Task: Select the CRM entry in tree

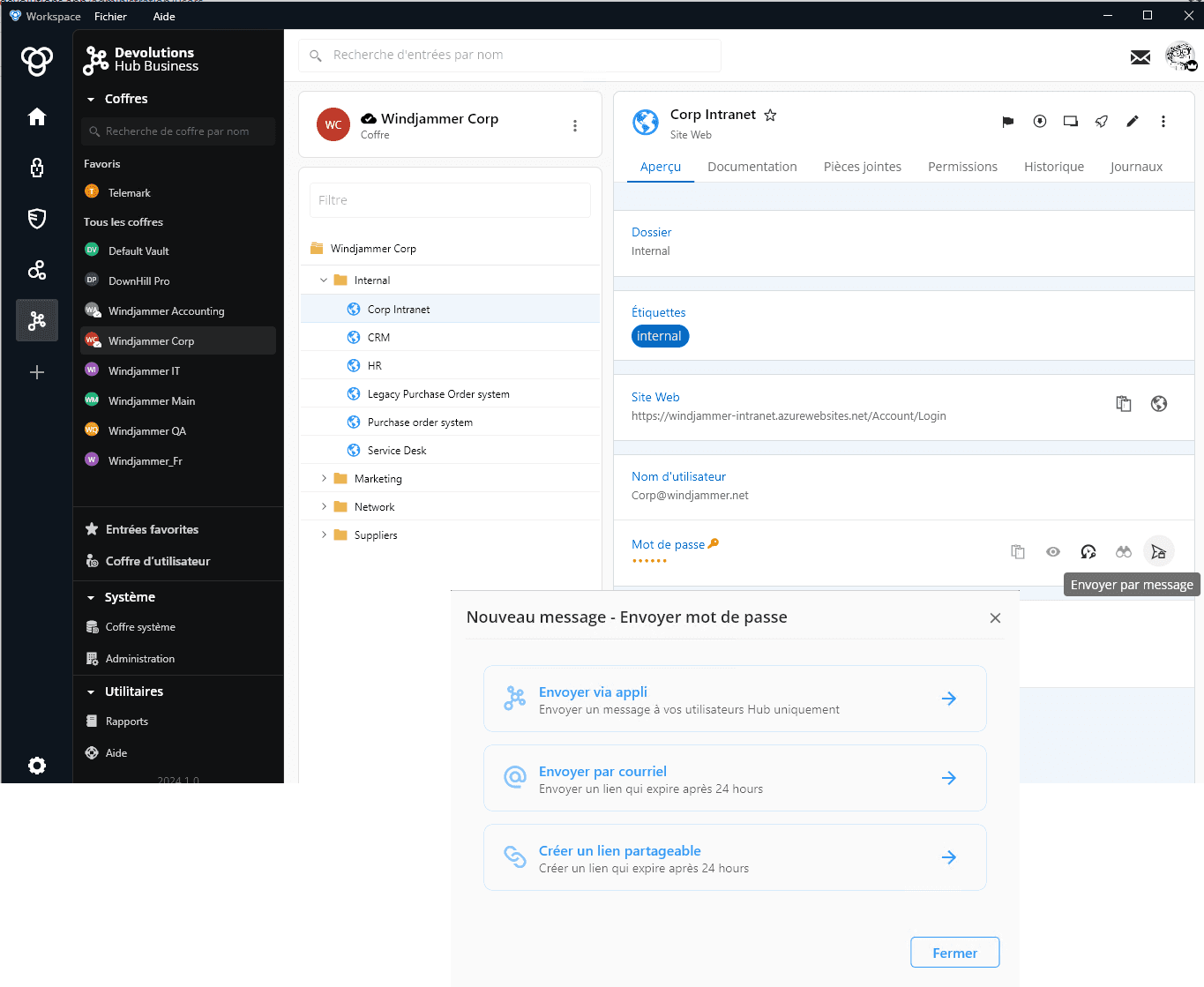Action: [378, 338]
